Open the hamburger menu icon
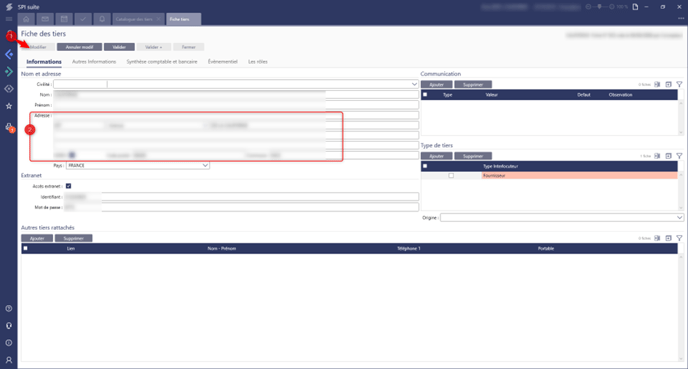The image size is (688, 369). pos(9,19)
